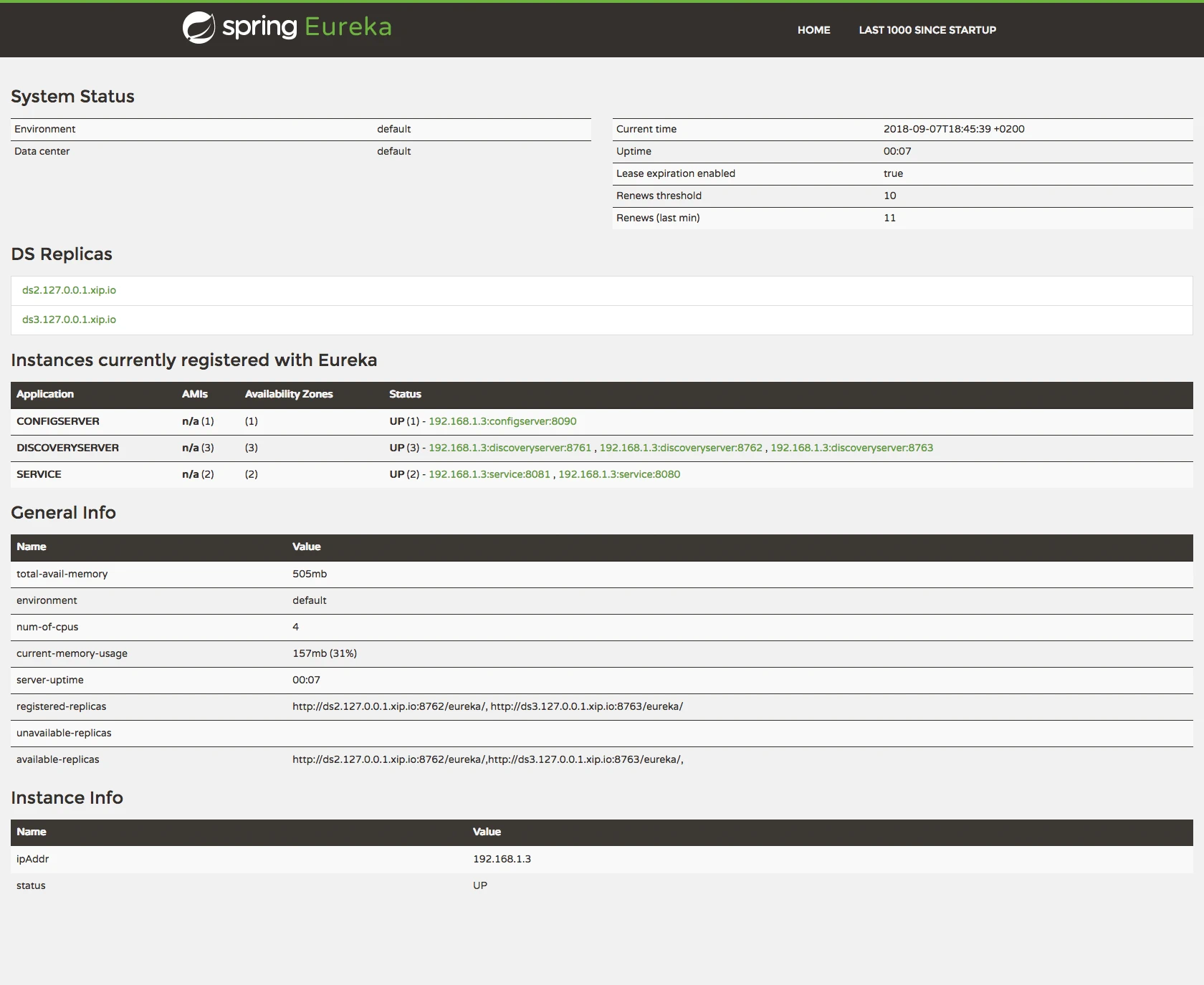Open LAST 1000 SINCE STARTUP page
Image resolution: width=1204 pixels, height=985 pixels.
(x=927, y=30)
